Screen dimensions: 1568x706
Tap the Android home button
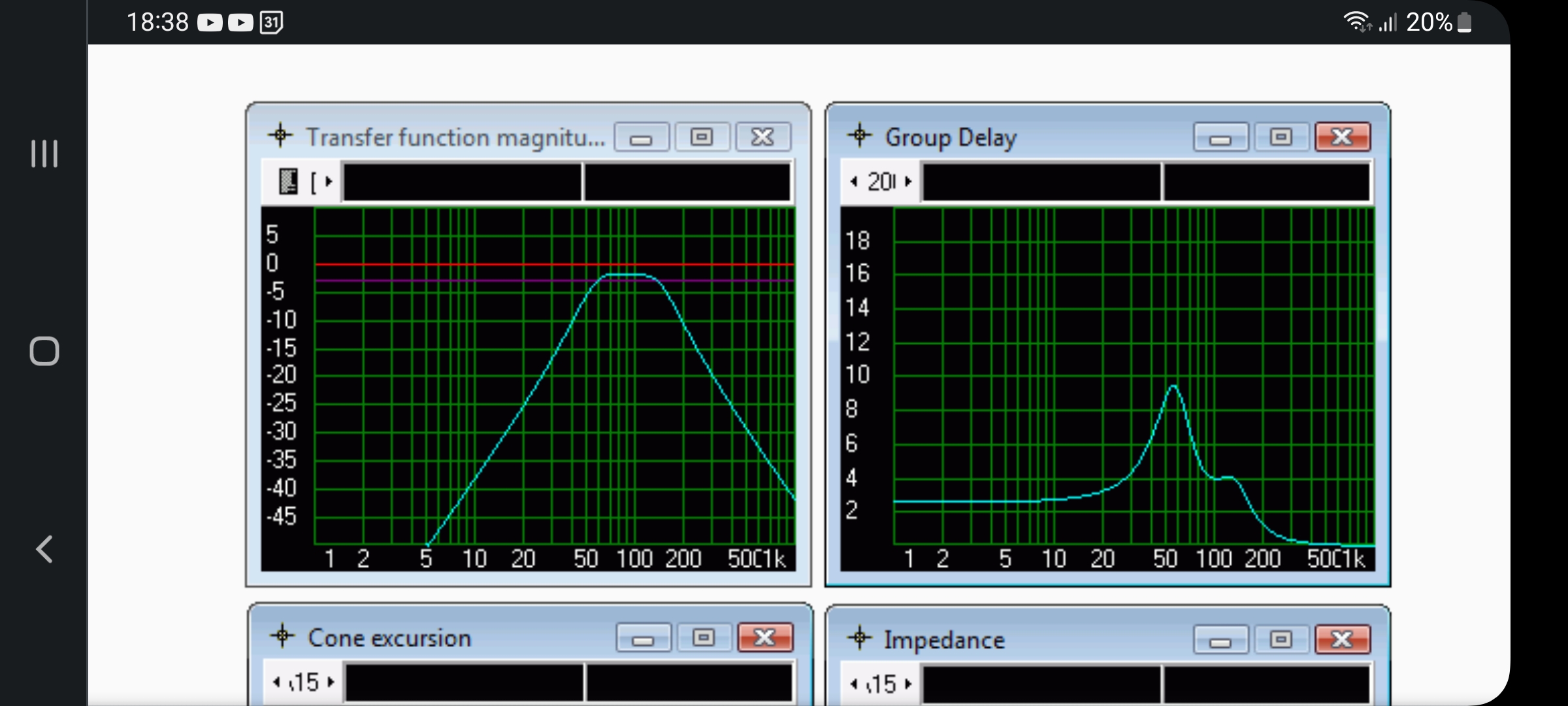tap(44, 351)
